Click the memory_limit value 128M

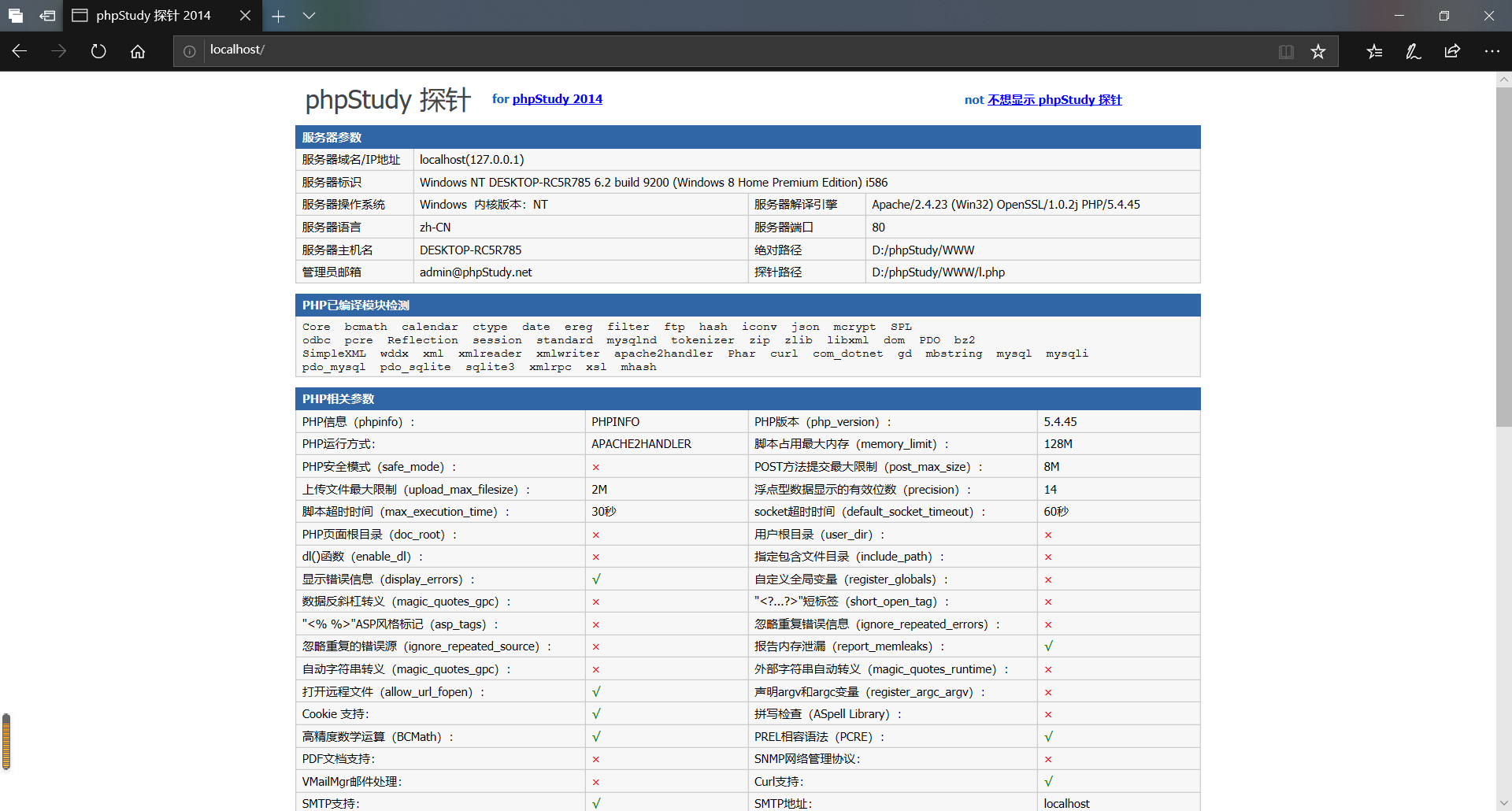point(1058,444)
